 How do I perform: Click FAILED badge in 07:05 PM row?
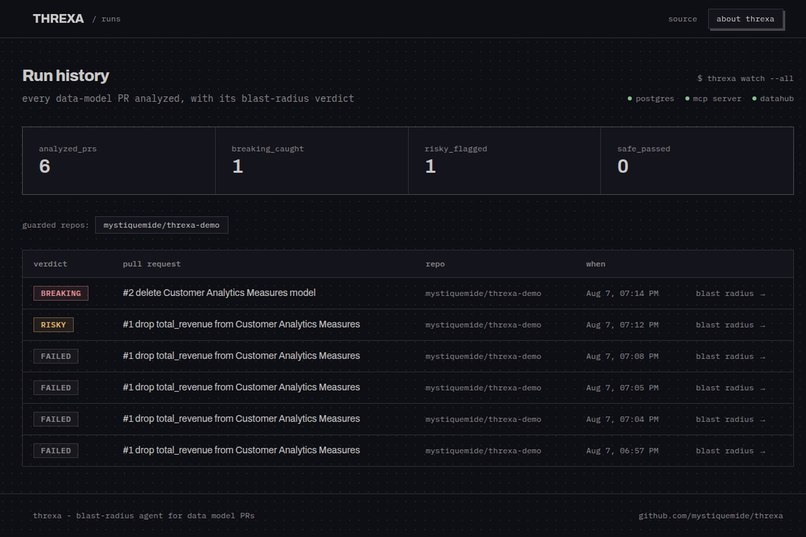[x=56, y=387]
